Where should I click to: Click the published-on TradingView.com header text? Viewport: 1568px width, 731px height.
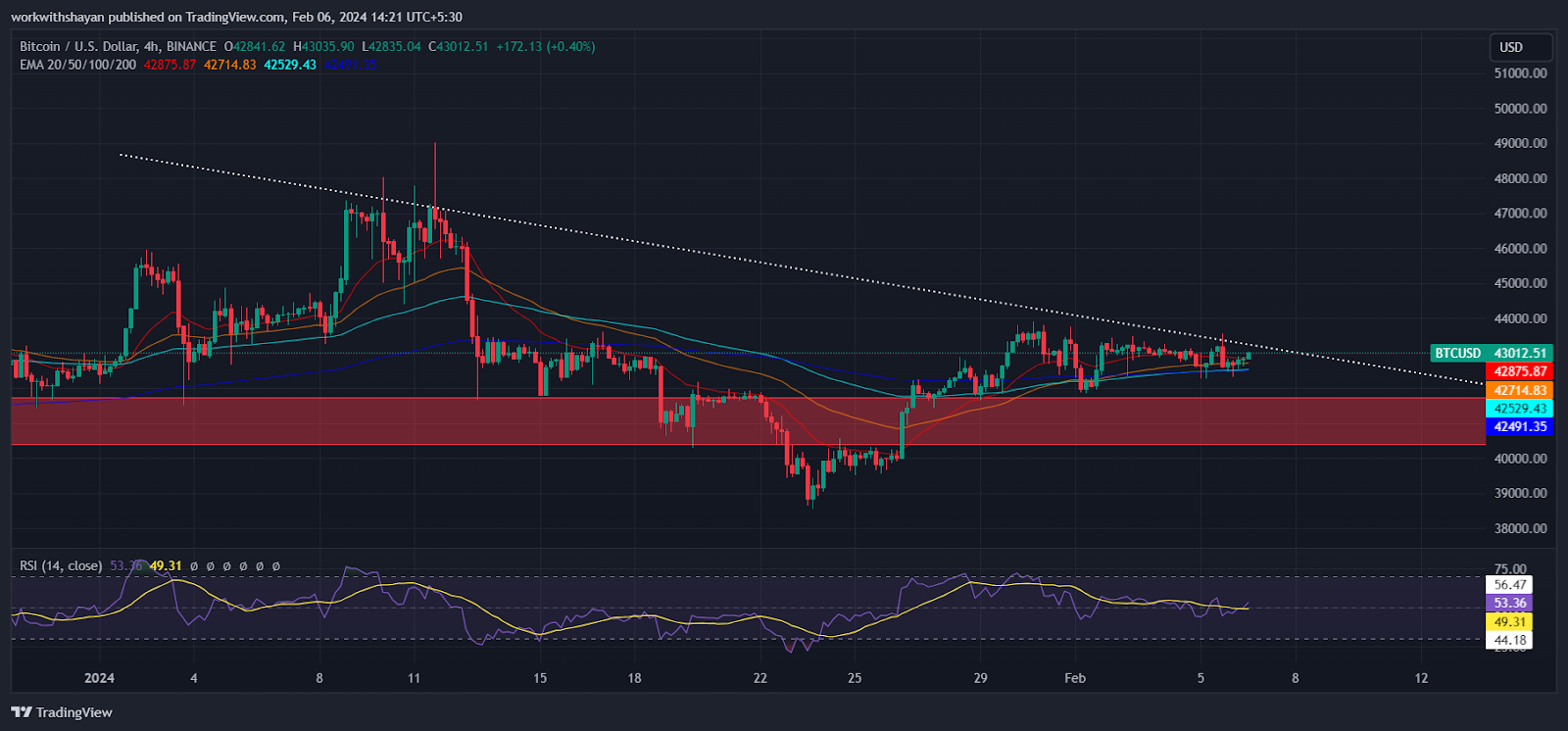236,17
